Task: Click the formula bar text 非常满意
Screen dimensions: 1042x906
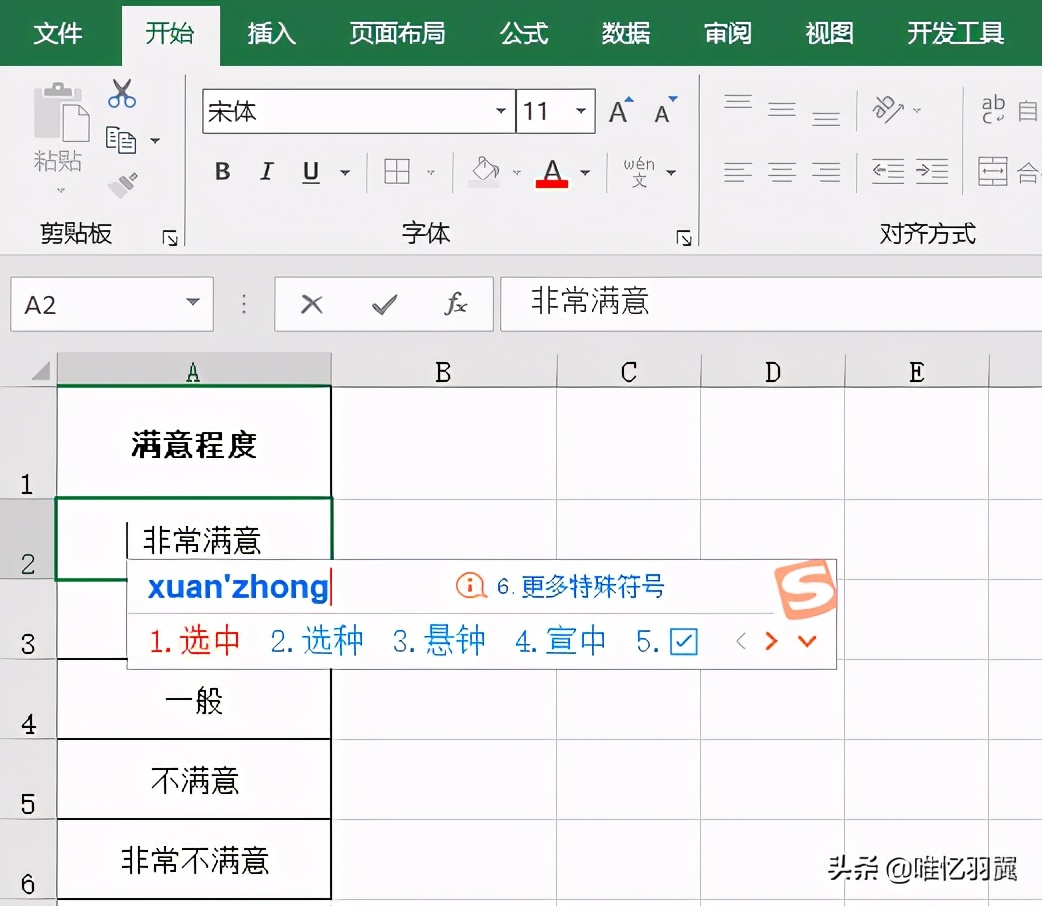Action: pyautogui.click(x=589, y=300)
